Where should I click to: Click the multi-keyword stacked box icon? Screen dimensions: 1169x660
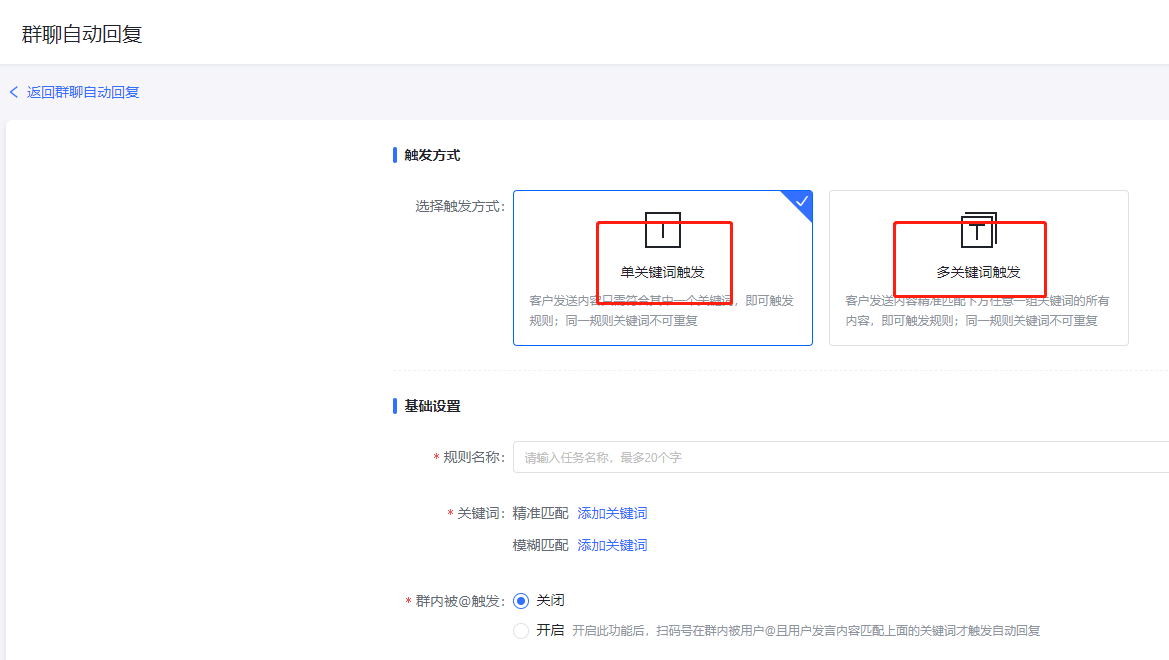[978, 230]
